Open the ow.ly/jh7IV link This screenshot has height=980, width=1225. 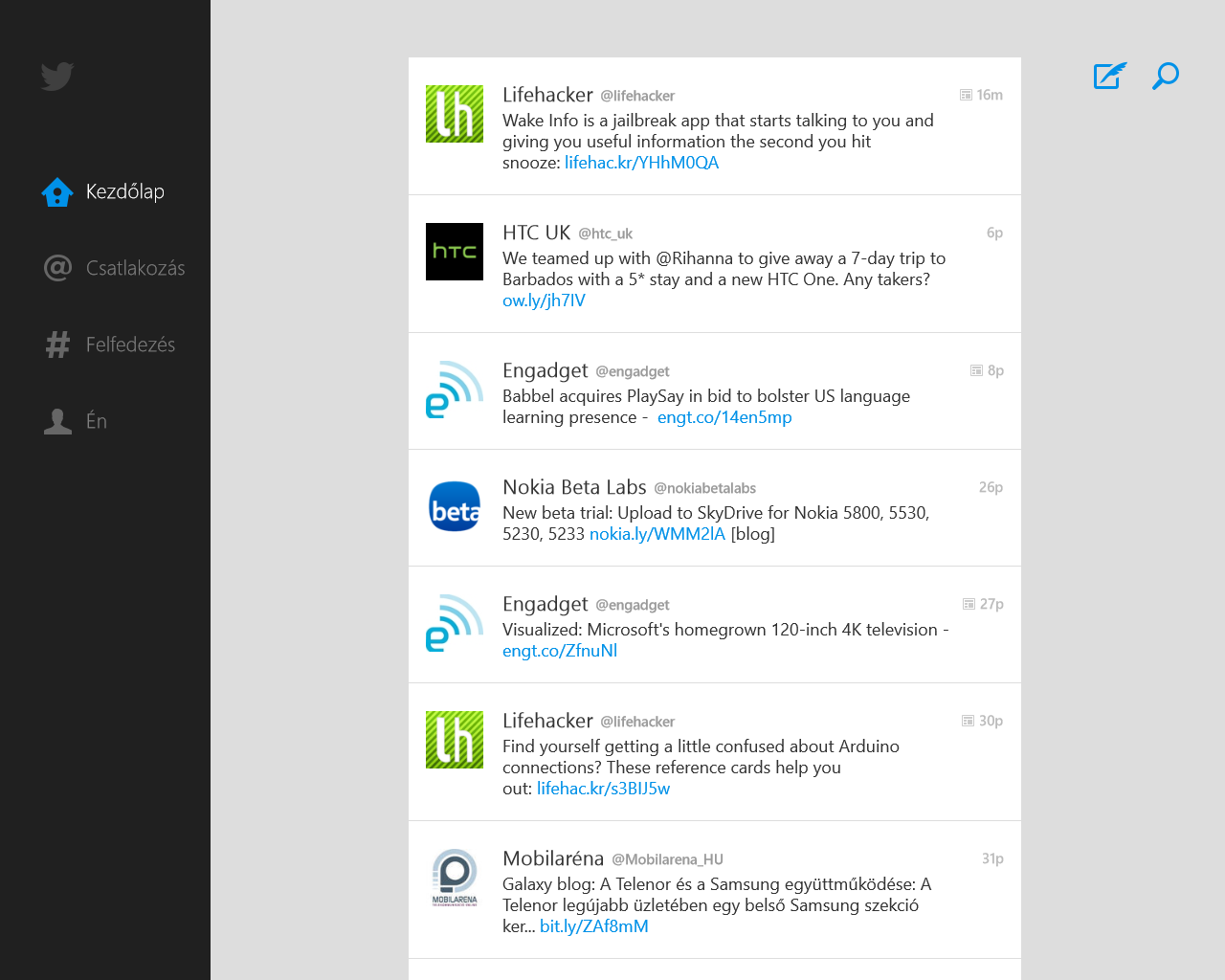tap(544, 301)
